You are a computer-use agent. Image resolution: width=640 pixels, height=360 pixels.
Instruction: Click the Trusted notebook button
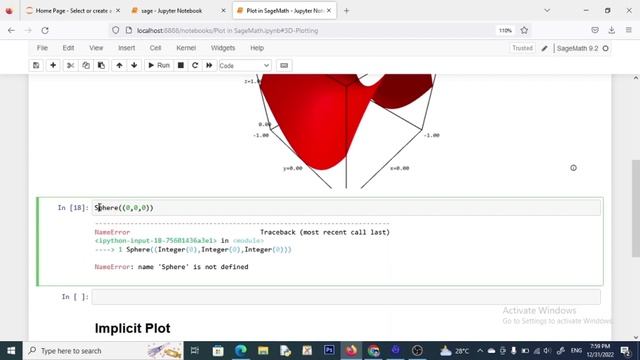pyautogui.click(x=522, y=48)
